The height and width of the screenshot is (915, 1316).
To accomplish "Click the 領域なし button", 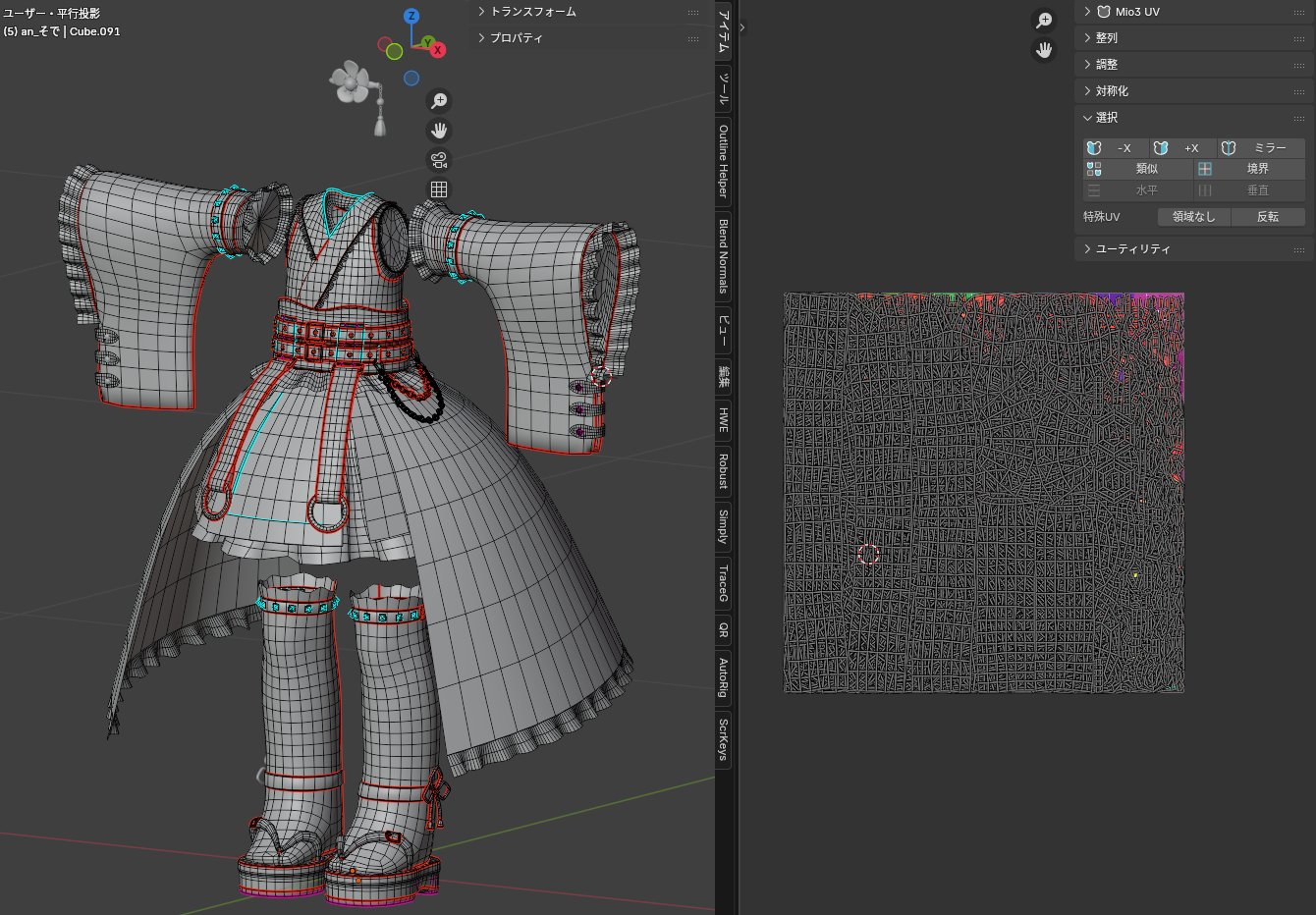I will click(1193, 217).
